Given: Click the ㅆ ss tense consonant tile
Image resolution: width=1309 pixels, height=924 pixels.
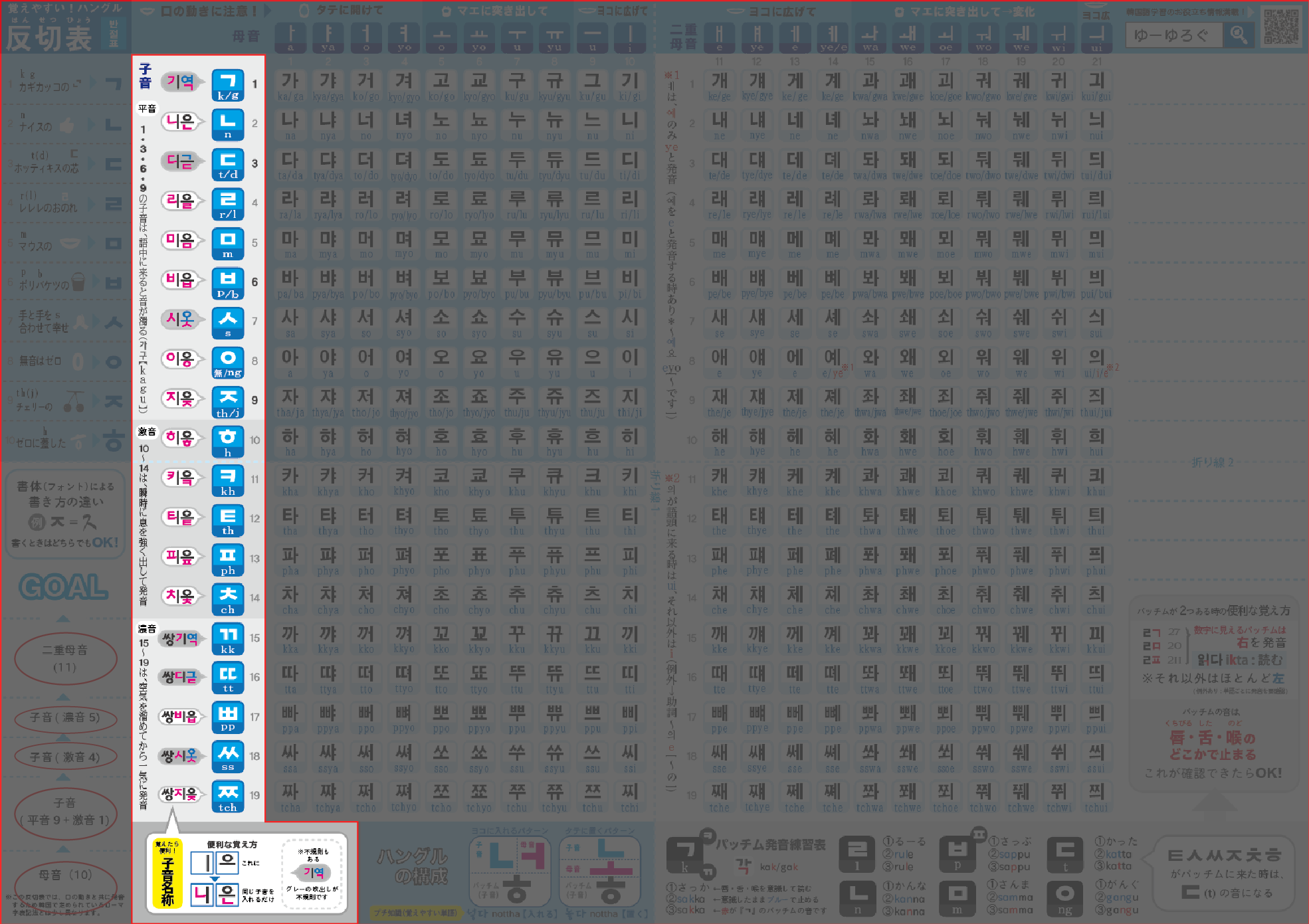Looking at the screenshot, I should (x=228, y=757).
